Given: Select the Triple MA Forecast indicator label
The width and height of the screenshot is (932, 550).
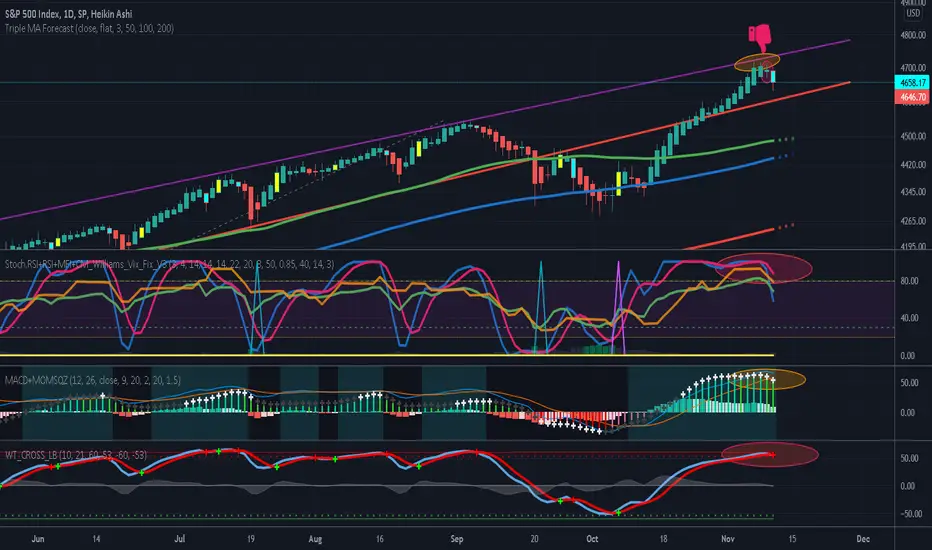Looking at the screenshot, I should pos(89,28).
